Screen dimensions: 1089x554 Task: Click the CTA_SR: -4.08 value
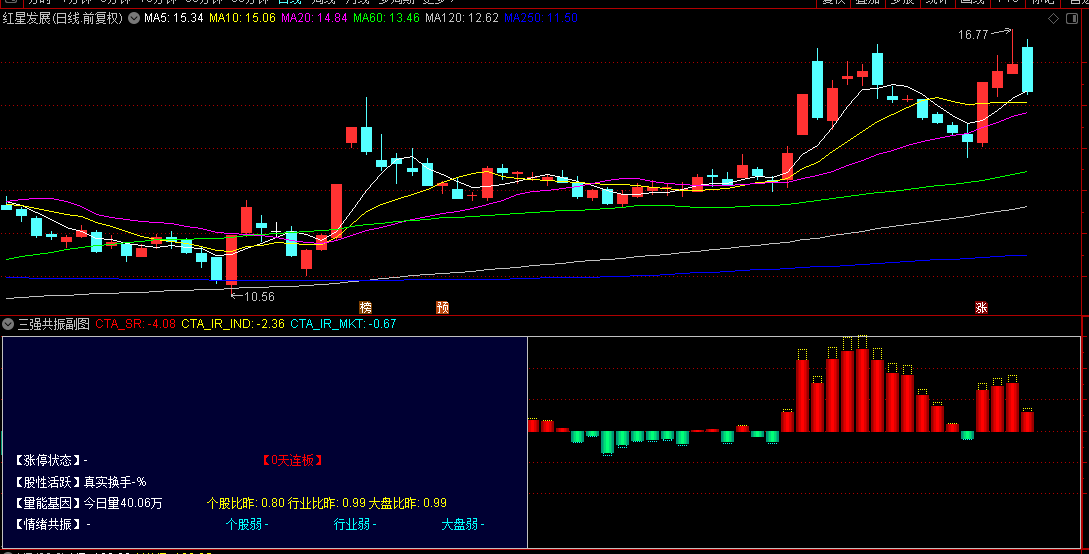click(x=135, y=324)
